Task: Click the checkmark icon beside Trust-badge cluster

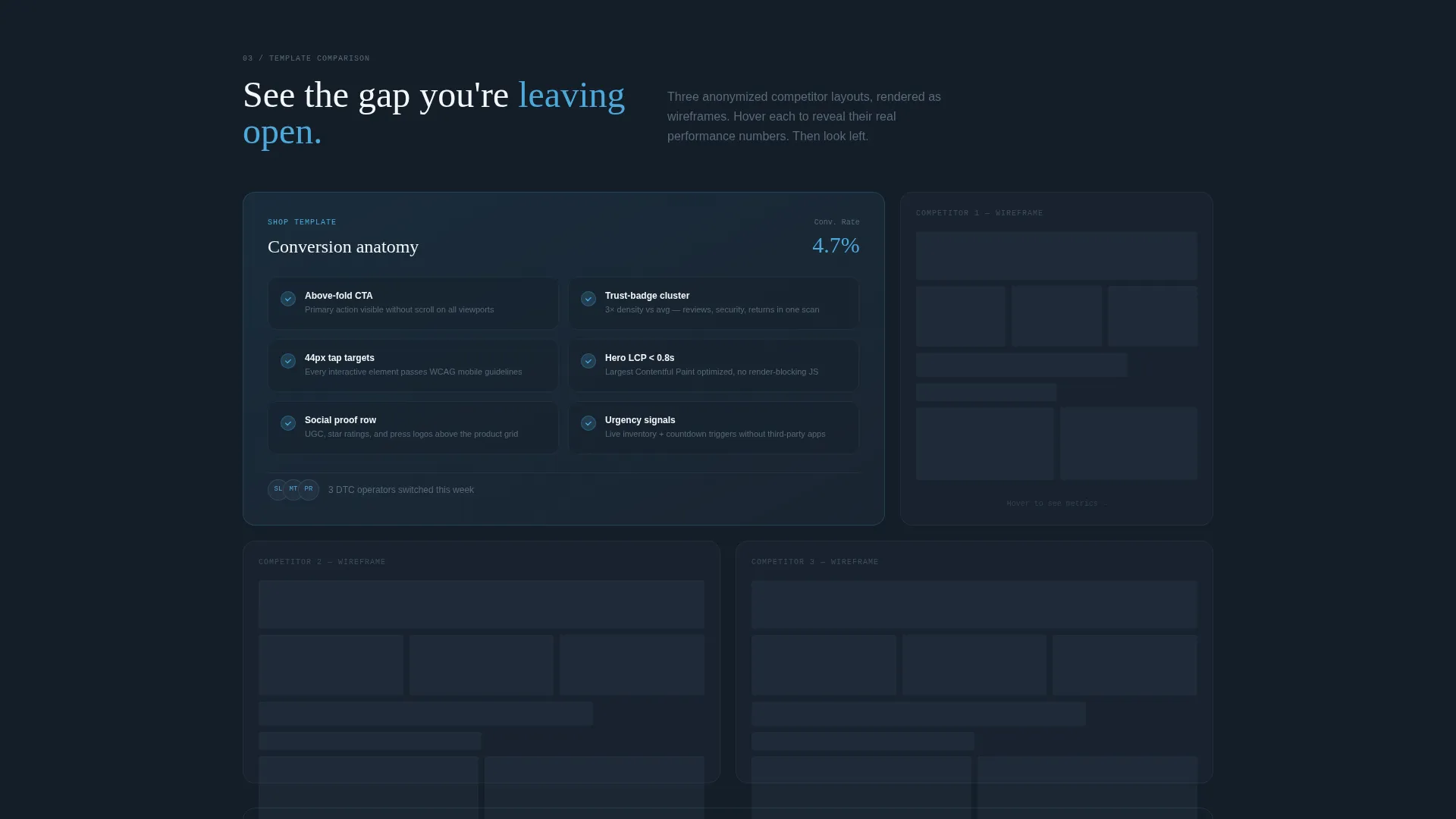Action: (588, 299)
